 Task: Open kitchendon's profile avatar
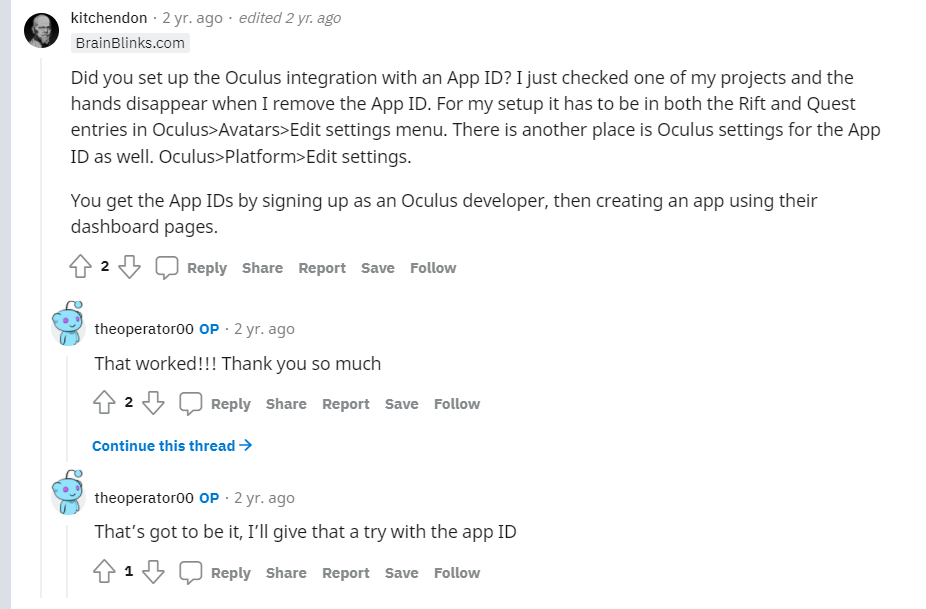click(x=41, y=30)
